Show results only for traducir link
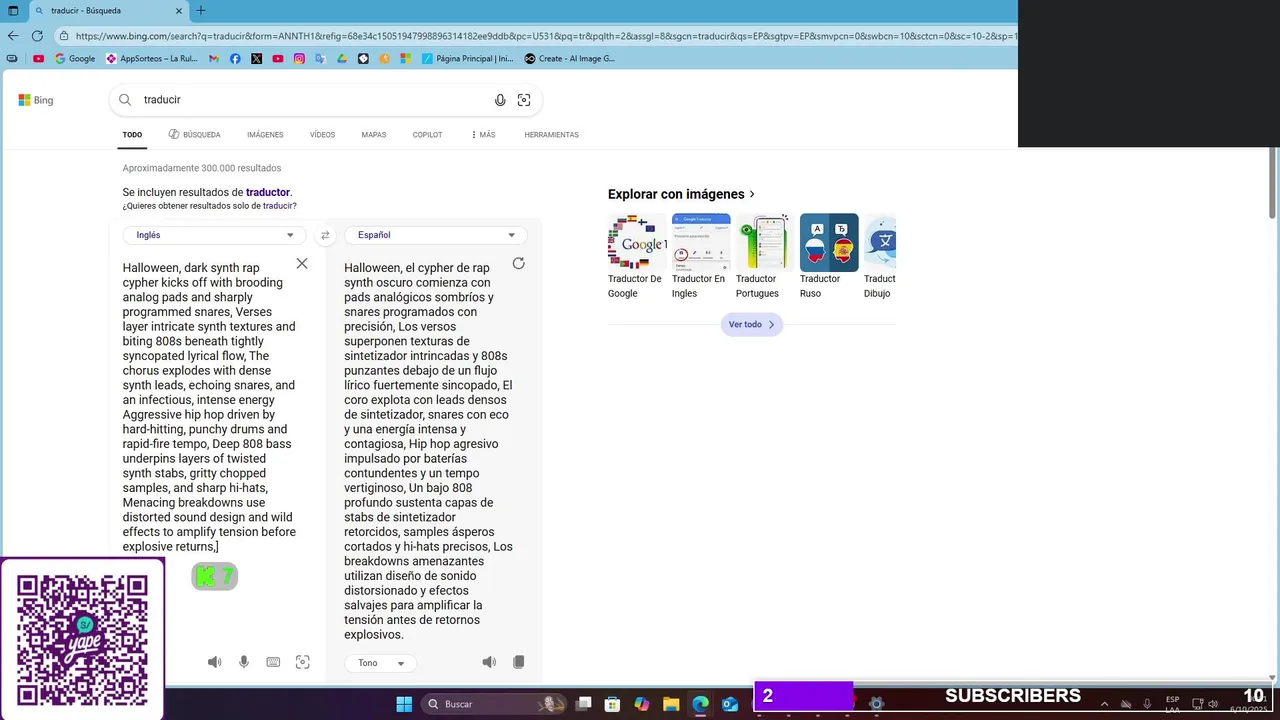 (278, 206)
